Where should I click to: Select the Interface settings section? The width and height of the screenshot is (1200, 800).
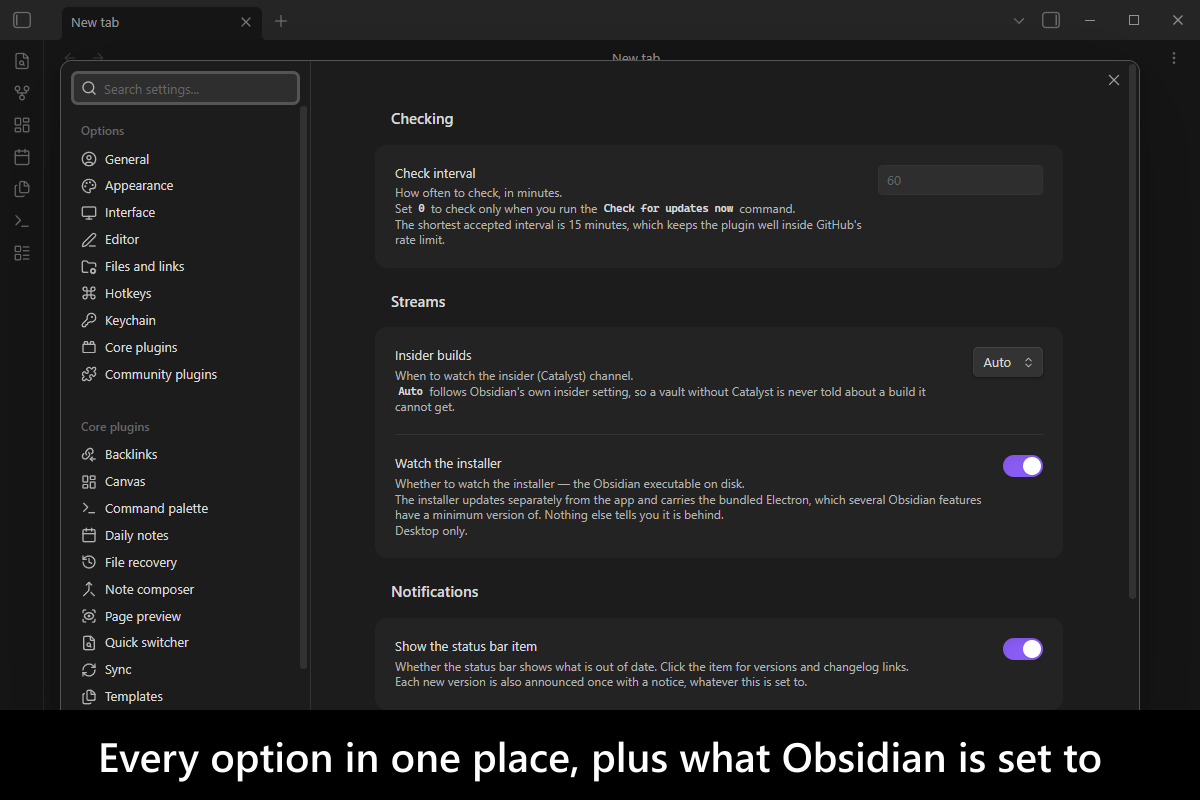click(185, 213)
